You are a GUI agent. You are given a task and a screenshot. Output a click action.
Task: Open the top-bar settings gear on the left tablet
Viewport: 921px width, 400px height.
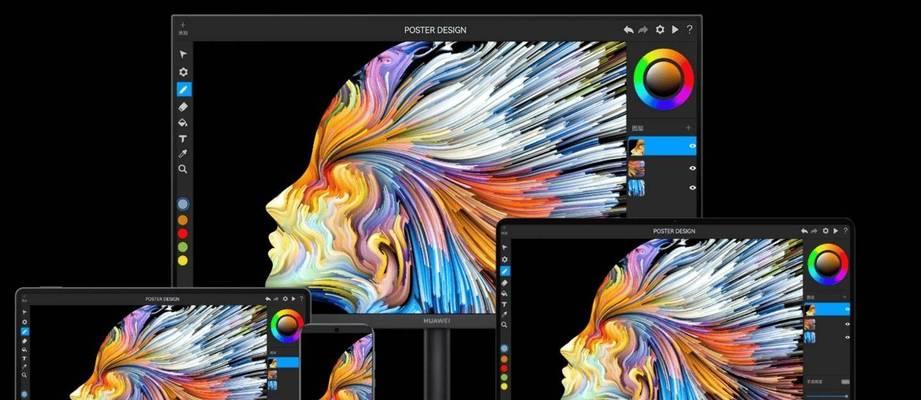click(x=285, y=299)
